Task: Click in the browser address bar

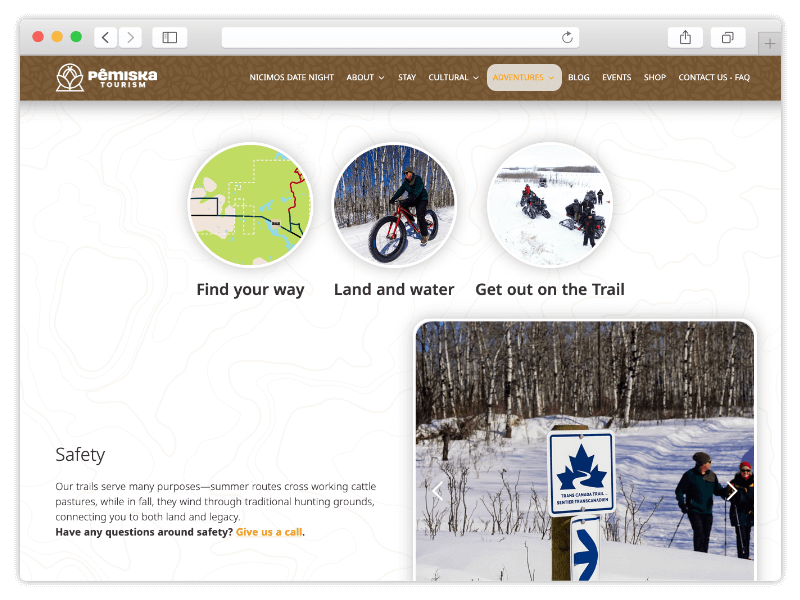Action: [390, 37]
